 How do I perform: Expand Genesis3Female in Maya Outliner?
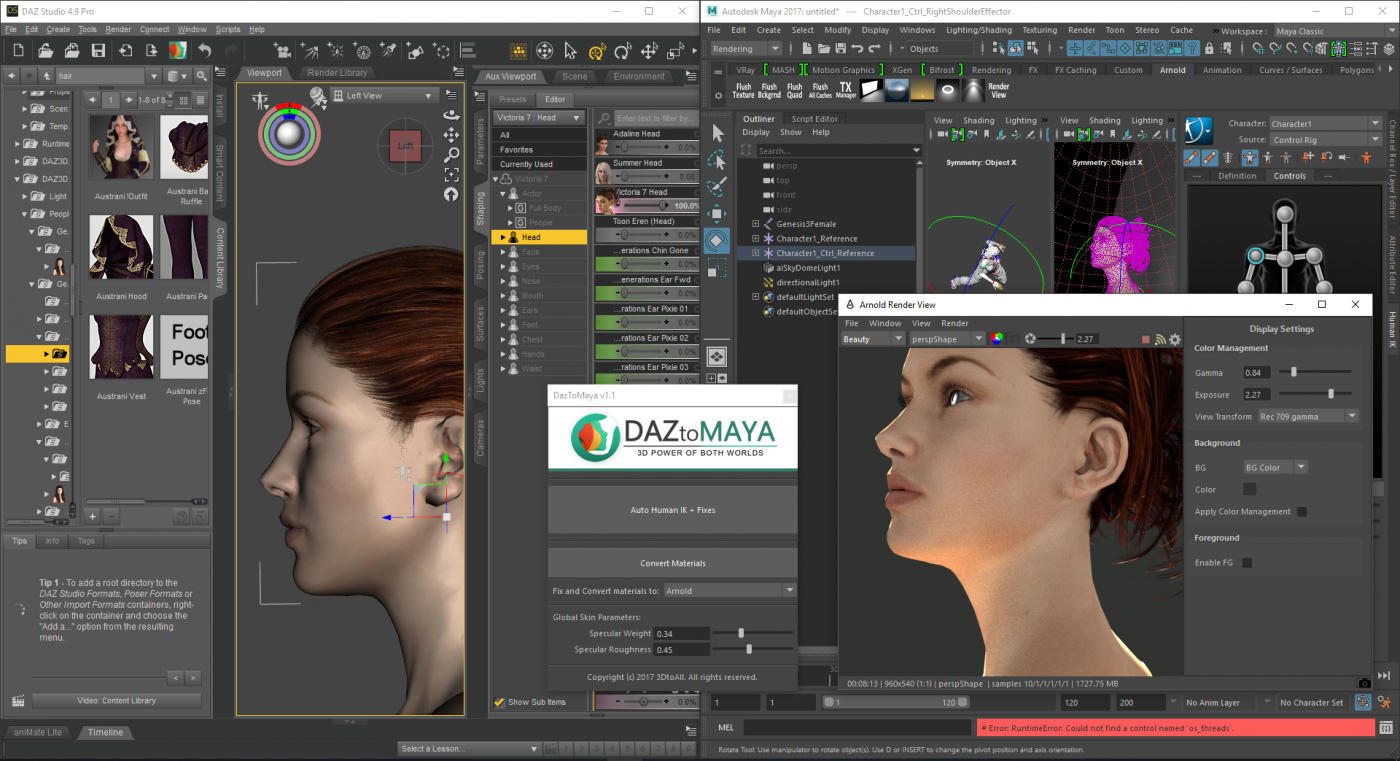pyautogui.click(x=756, y=224)
